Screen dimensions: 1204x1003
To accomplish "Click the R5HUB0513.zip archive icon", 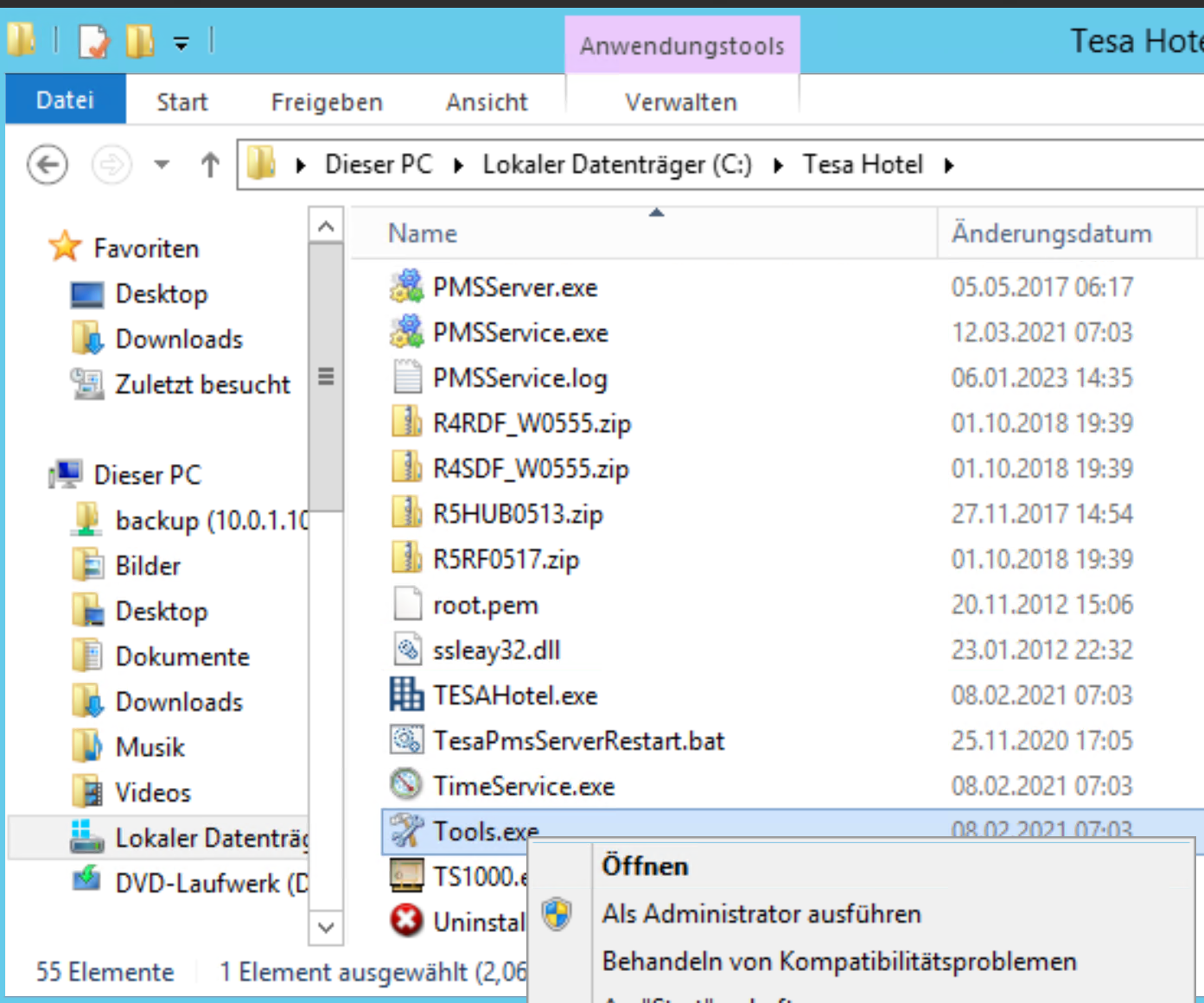I will pyautogui.click(x=406, y=513).
